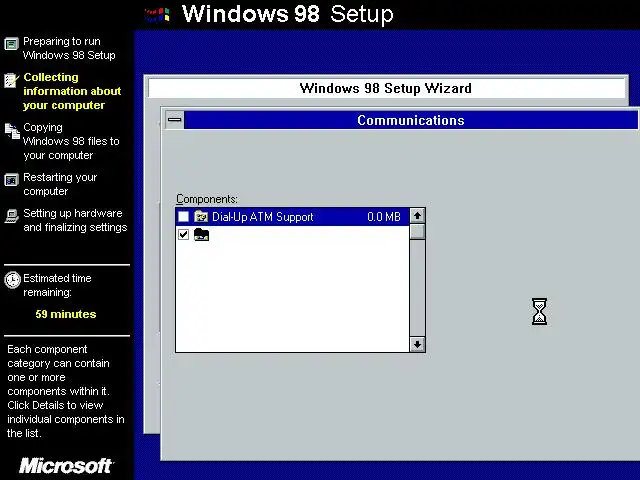Click the Components scrollbar thumb
The width and height of the screenshot is (640, 480).
[417, 232]
